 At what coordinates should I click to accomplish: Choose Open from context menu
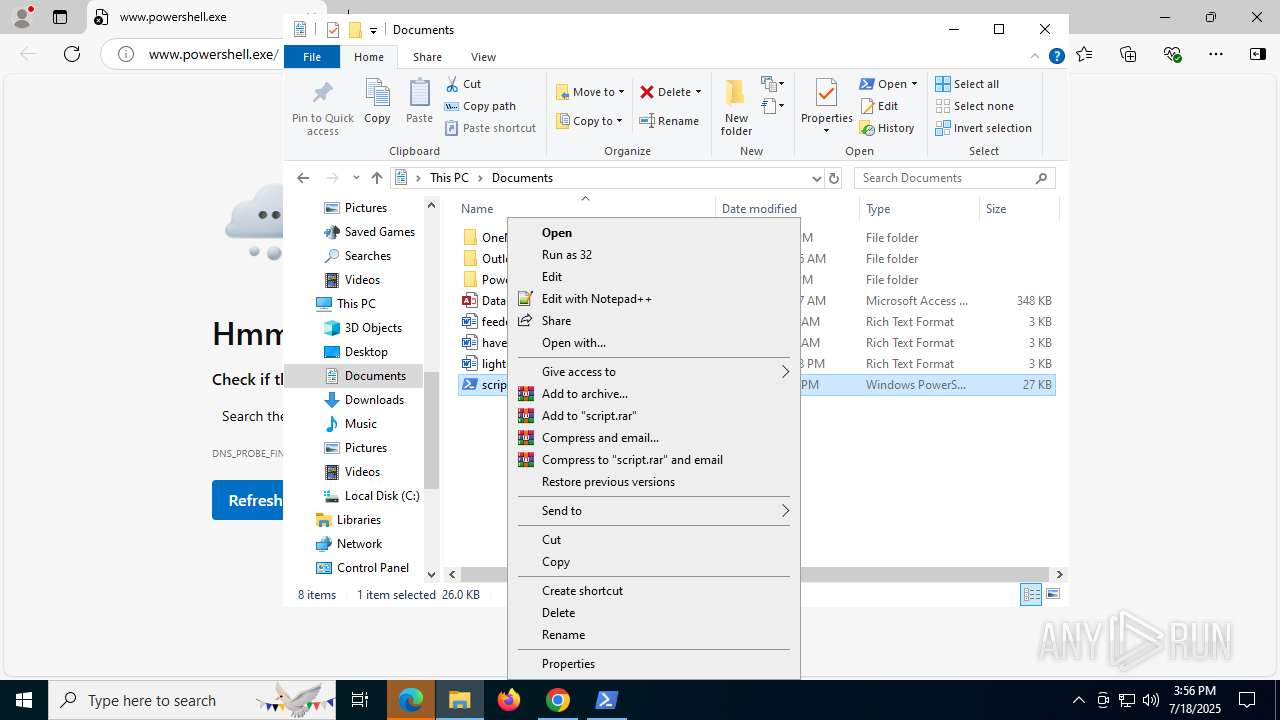[x=654, y=233]
